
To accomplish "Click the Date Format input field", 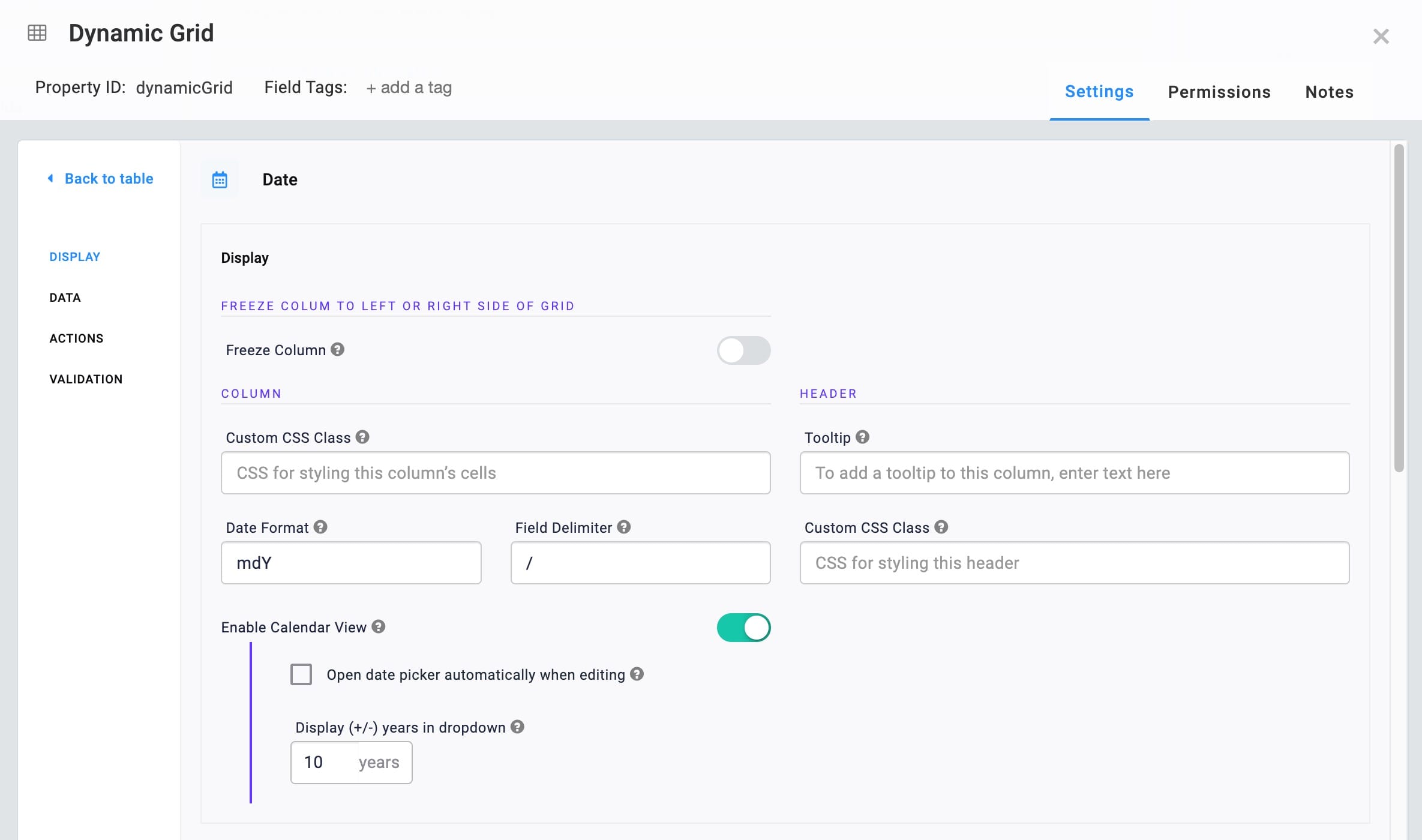I will tap(351, 563).
